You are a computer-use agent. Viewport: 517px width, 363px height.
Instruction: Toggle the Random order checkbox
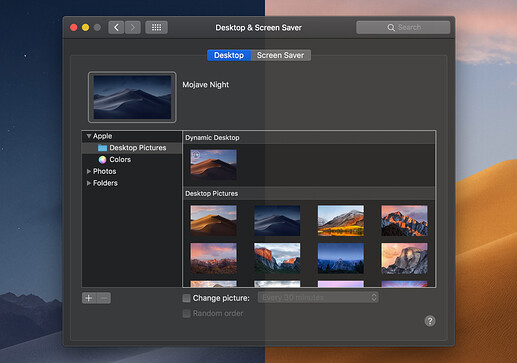point(187,313)
